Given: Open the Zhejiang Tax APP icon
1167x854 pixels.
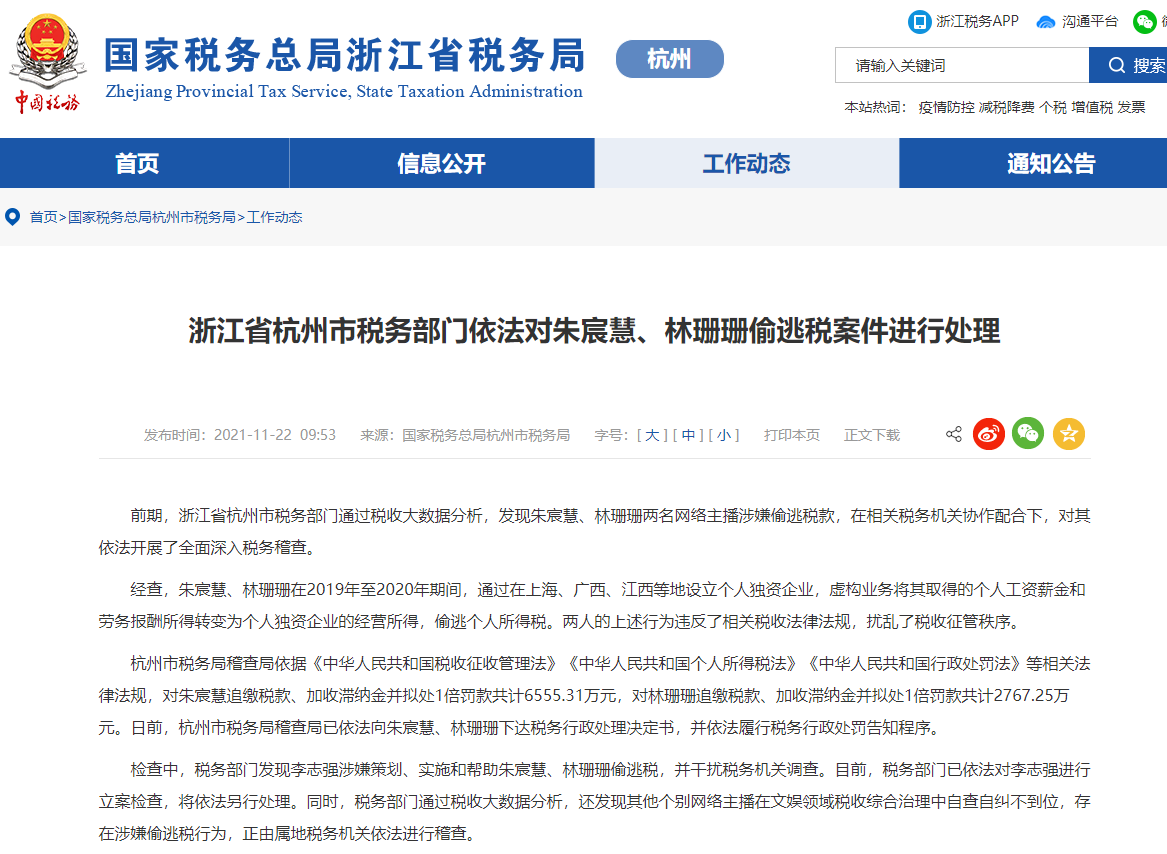Looking at the screenshot, I should point(919,22).
